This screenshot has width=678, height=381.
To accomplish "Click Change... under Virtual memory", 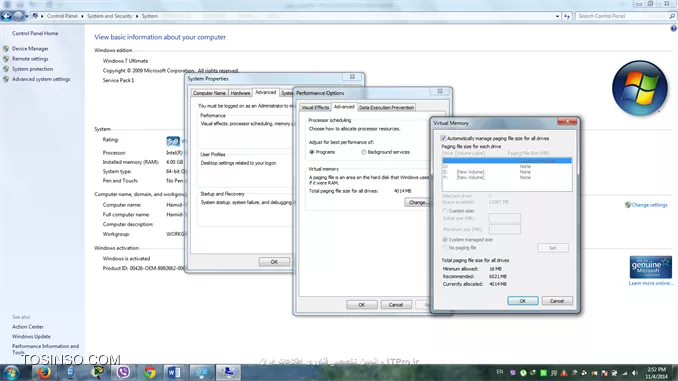I will pos(417,202).
